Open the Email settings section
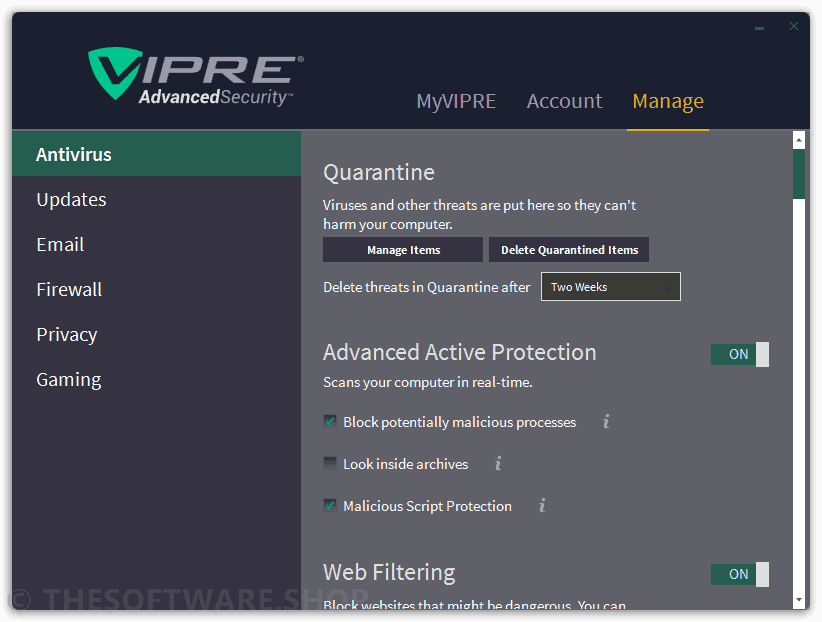 [157, 244]
